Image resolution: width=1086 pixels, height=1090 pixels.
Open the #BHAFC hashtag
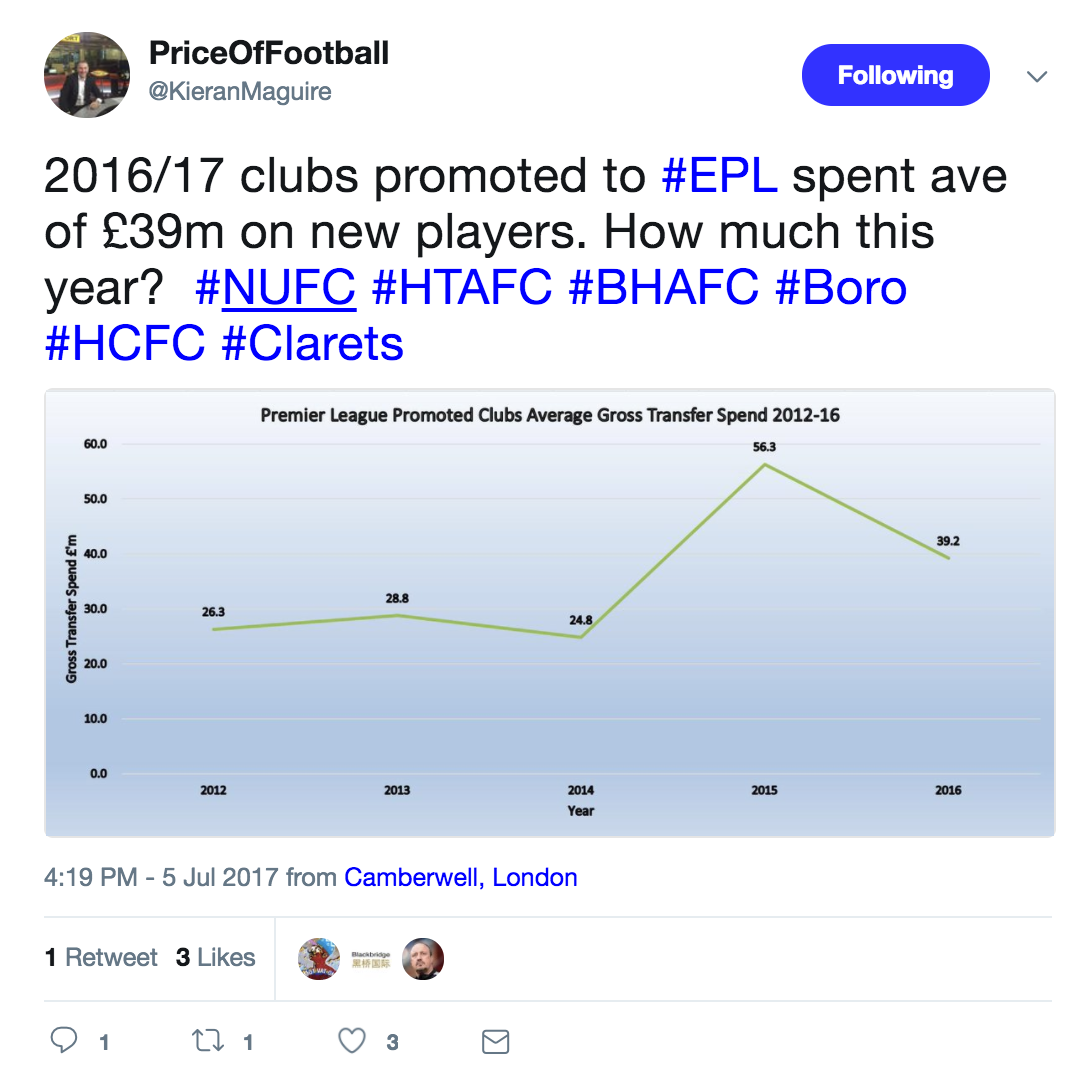tap(663, 287)
